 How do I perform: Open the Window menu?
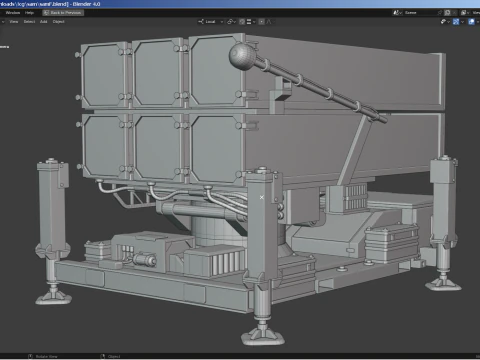(x=13, y=13)
